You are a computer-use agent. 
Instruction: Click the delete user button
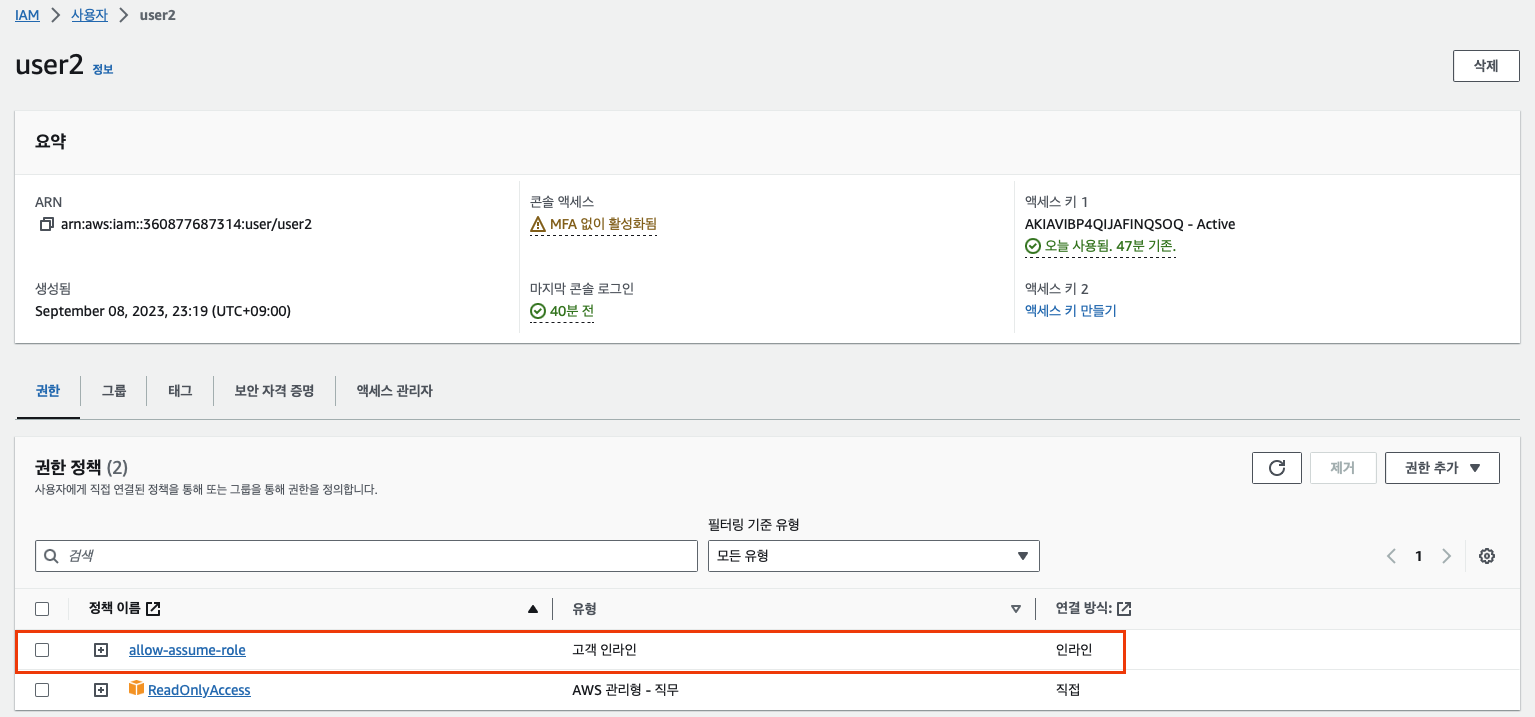pyautogui.click(x=1485, y=66)
